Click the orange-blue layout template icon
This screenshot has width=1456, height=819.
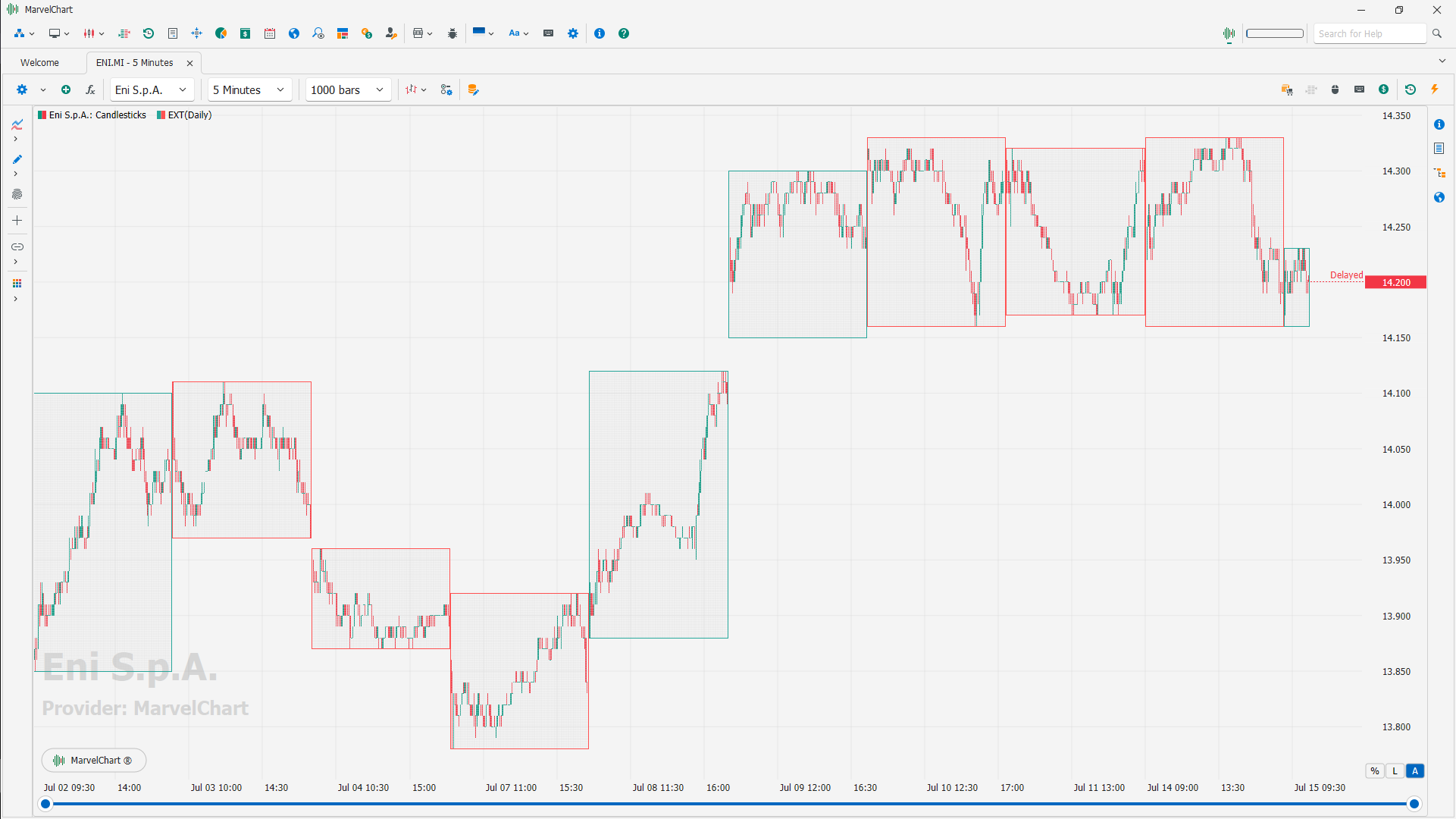pyautogui.click(x=343, y=33)
